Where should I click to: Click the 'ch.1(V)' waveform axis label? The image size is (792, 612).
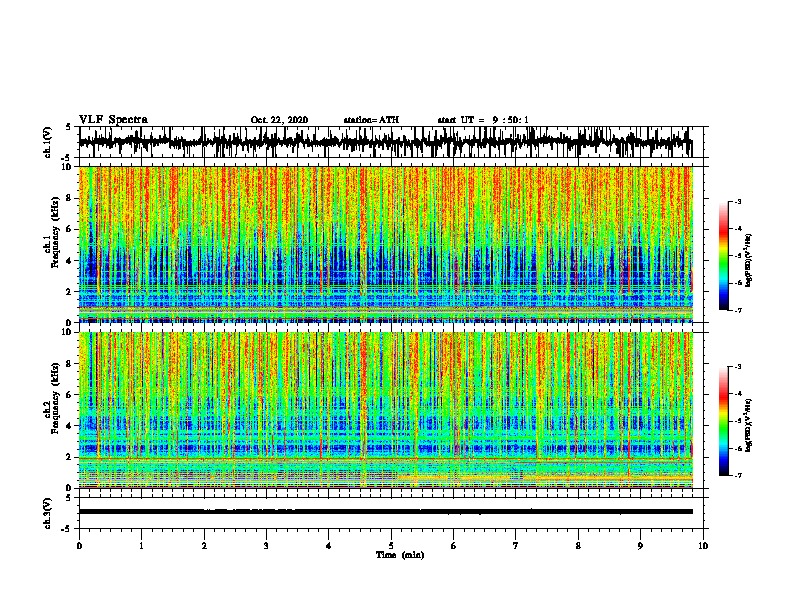48,142
